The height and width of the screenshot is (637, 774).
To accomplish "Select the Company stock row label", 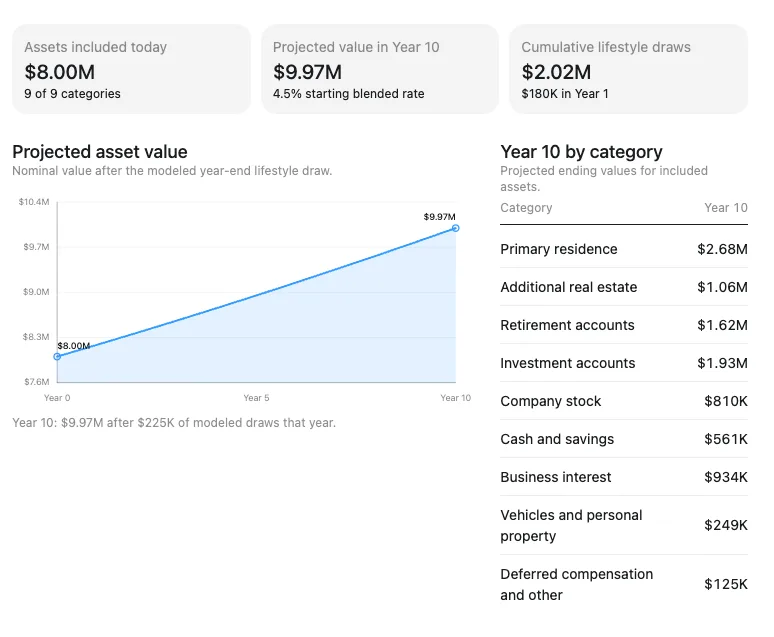I will (551, 401).
